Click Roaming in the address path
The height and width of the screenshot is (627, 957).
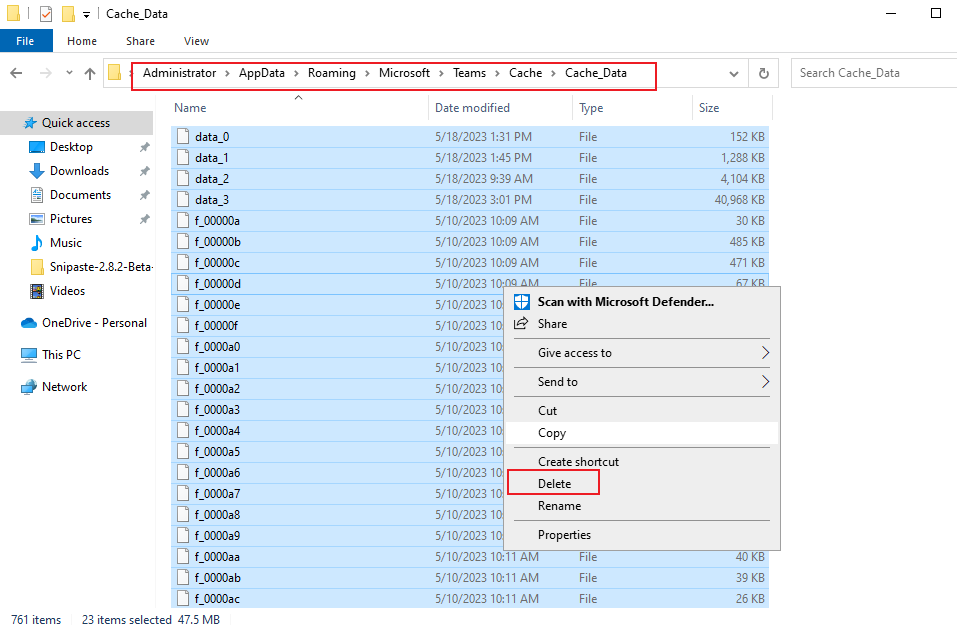331,73
